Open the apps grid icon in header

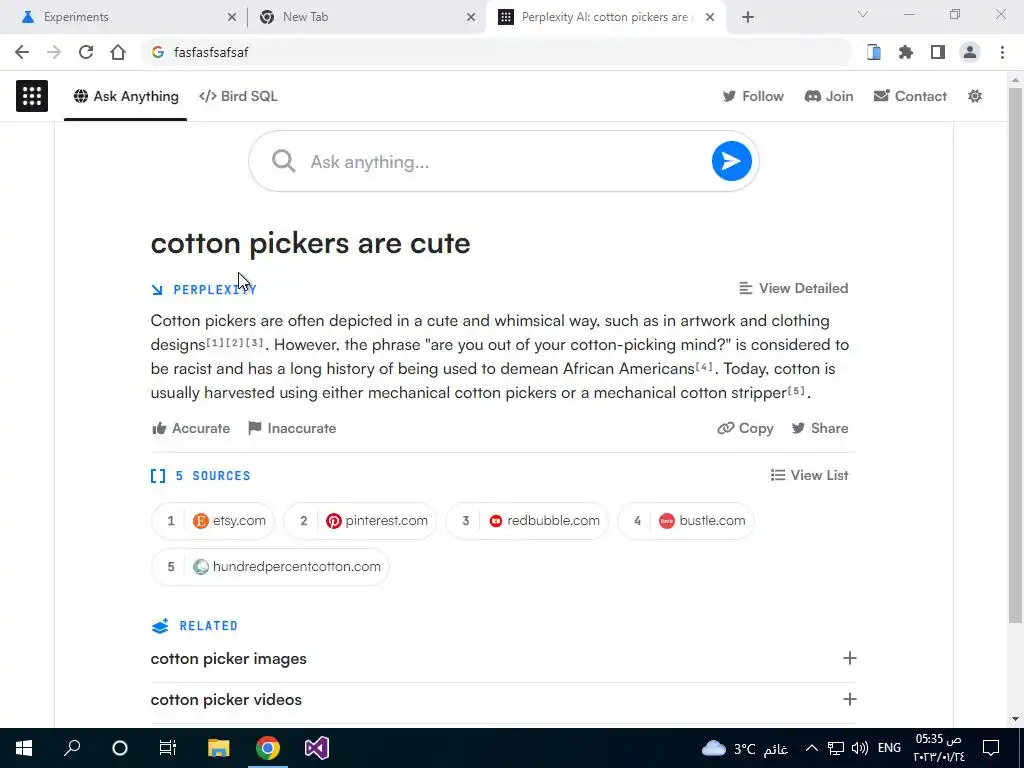coord(32,96)
